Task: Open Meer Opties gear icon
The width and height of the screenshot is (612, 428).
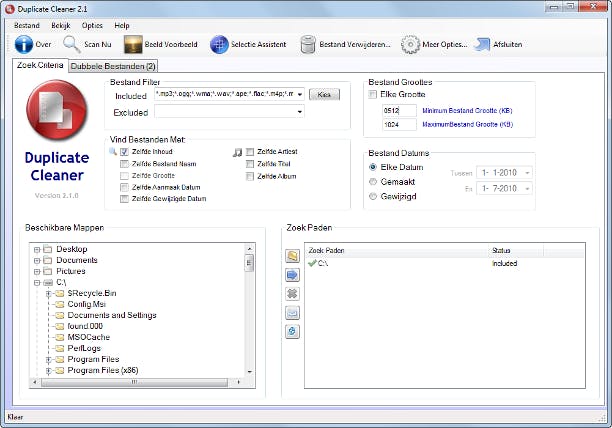Action: click(x=410, y=44)
